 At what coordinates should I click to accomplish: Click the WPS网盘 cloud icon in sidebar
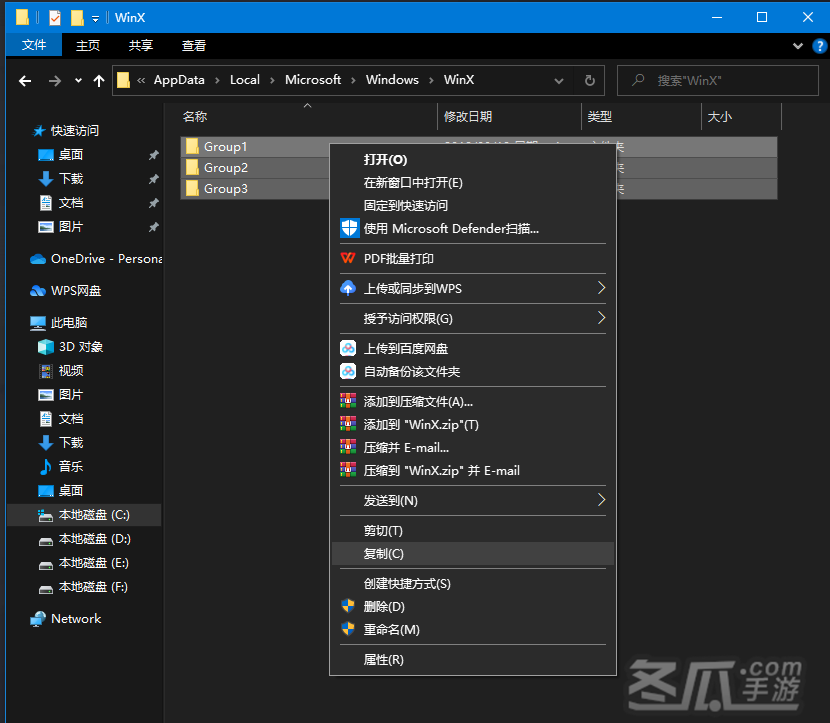[x=38, y=291]
